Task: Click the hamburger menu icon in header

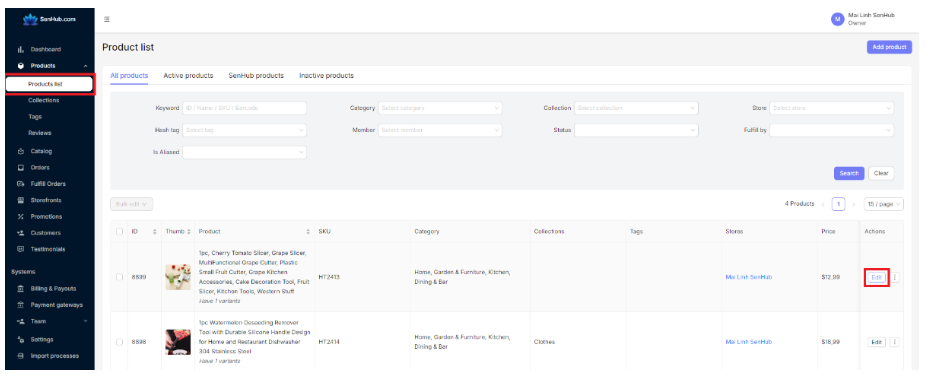Action: pos(107,19)
